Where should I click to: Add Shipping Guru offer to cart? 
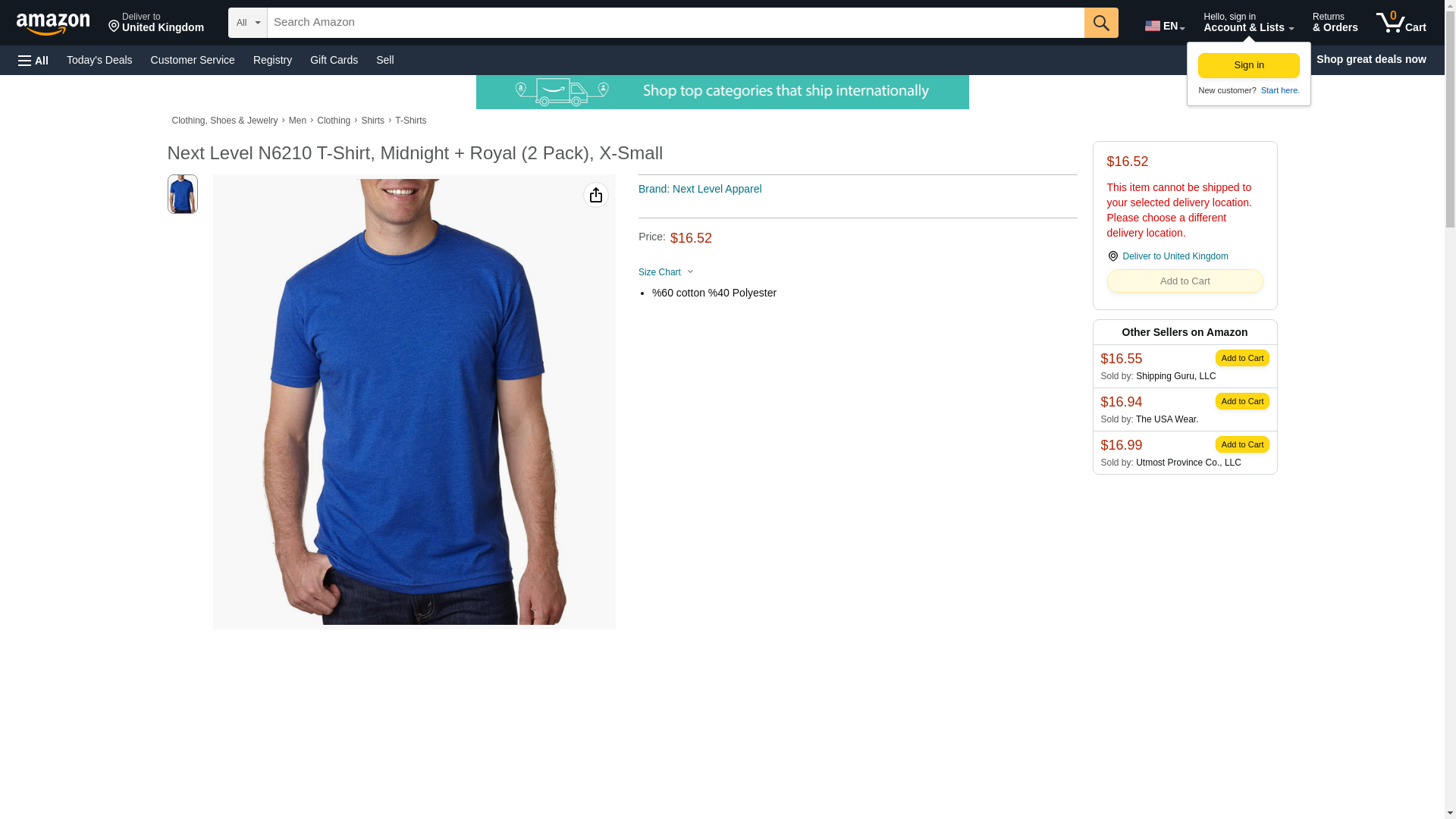pyautogui.click(x=1242, y=358)
